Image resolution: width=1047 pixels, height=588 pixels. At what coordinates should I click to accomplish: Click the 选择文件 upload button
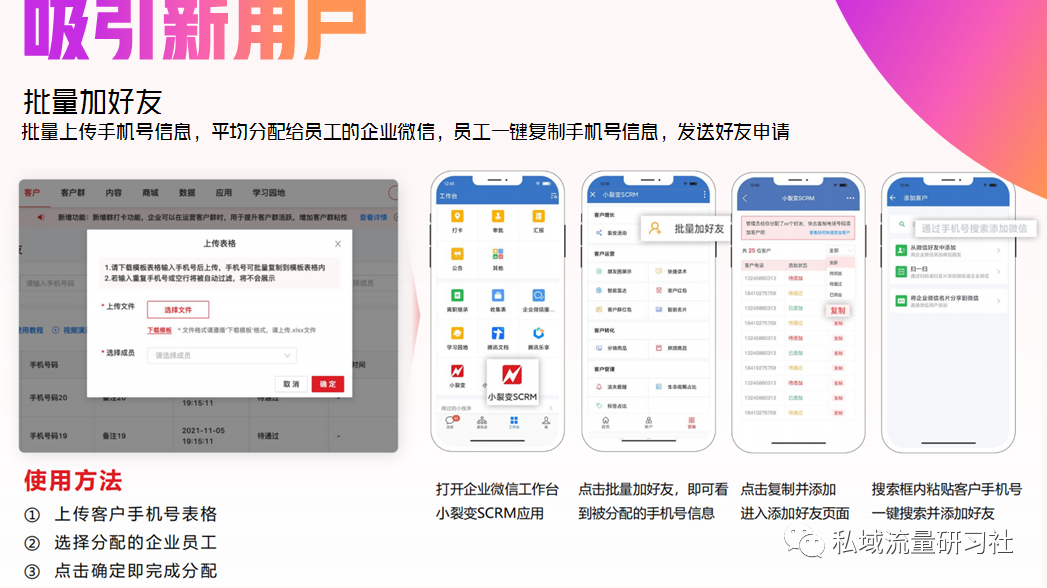click(x=178, y=310)
